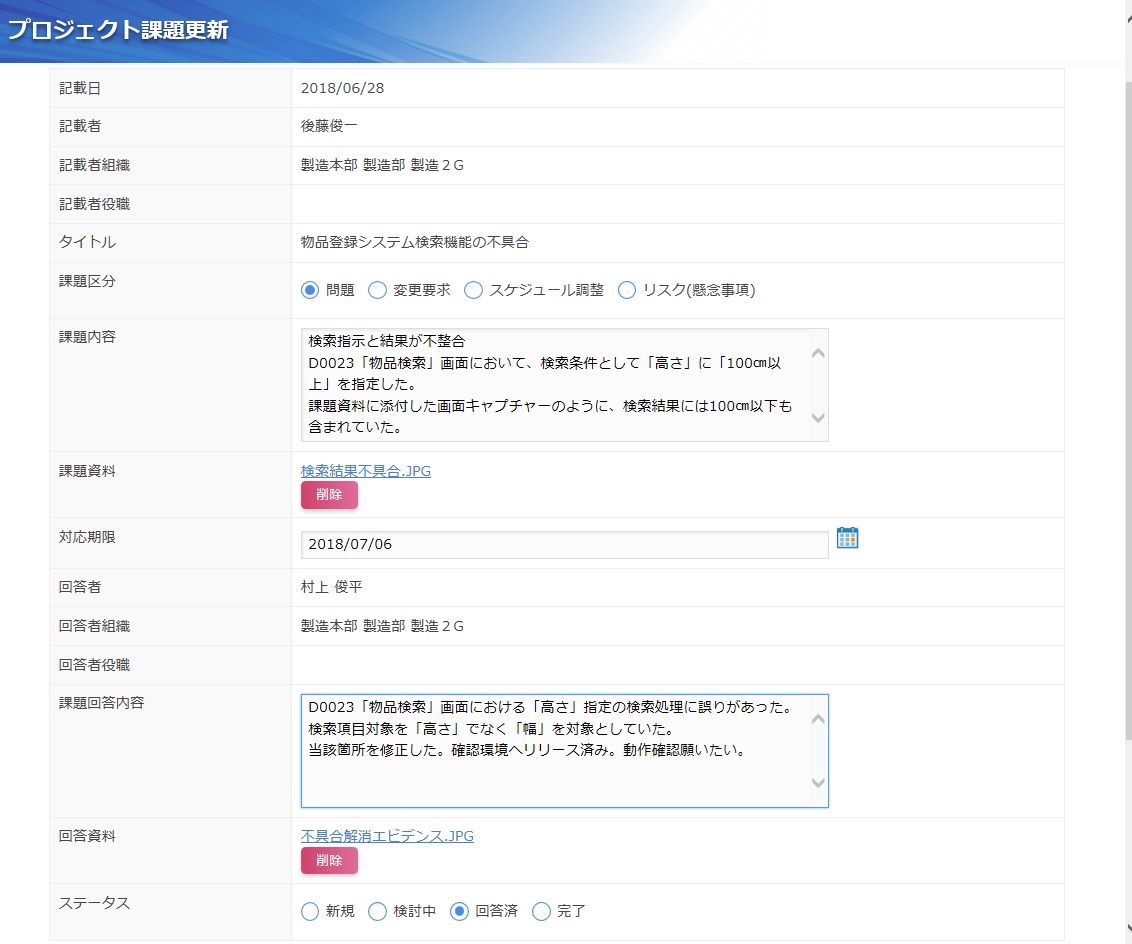Viewport: 1132px width, 944px height.
Task: Open the 検索結果不具合.JPG attachment link
Action: point(366,471)
